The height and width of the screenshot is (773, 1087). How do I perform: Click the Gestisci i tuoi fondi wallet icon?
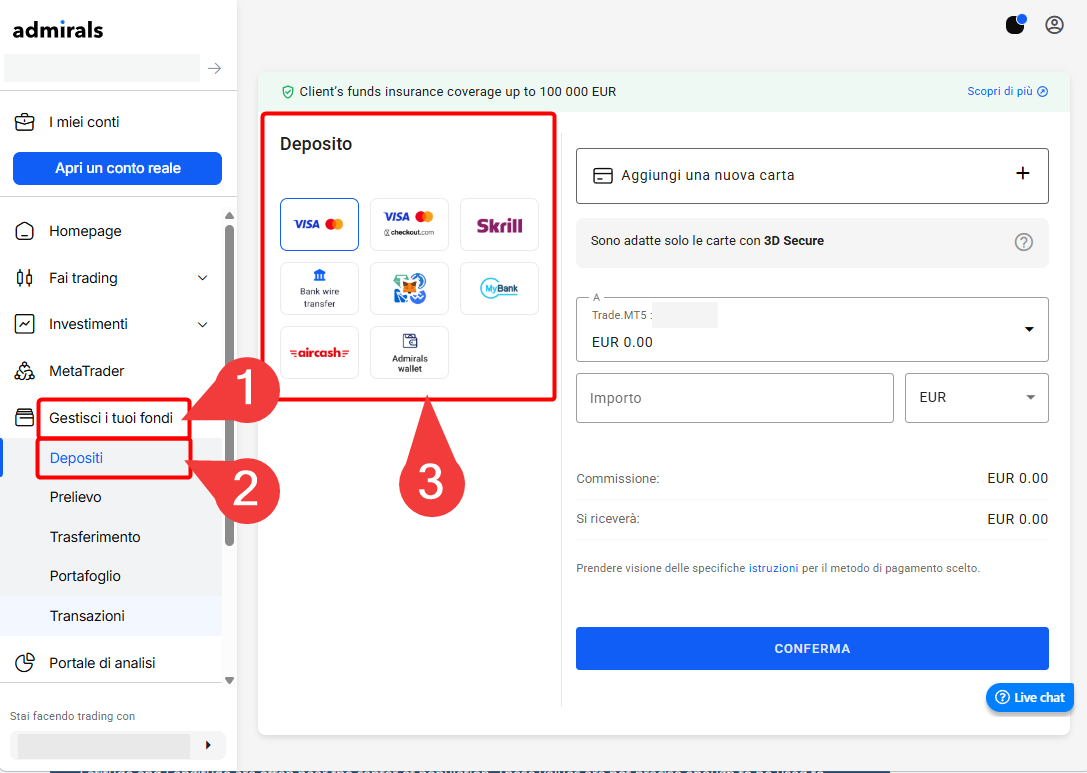[x=24, y=417]
